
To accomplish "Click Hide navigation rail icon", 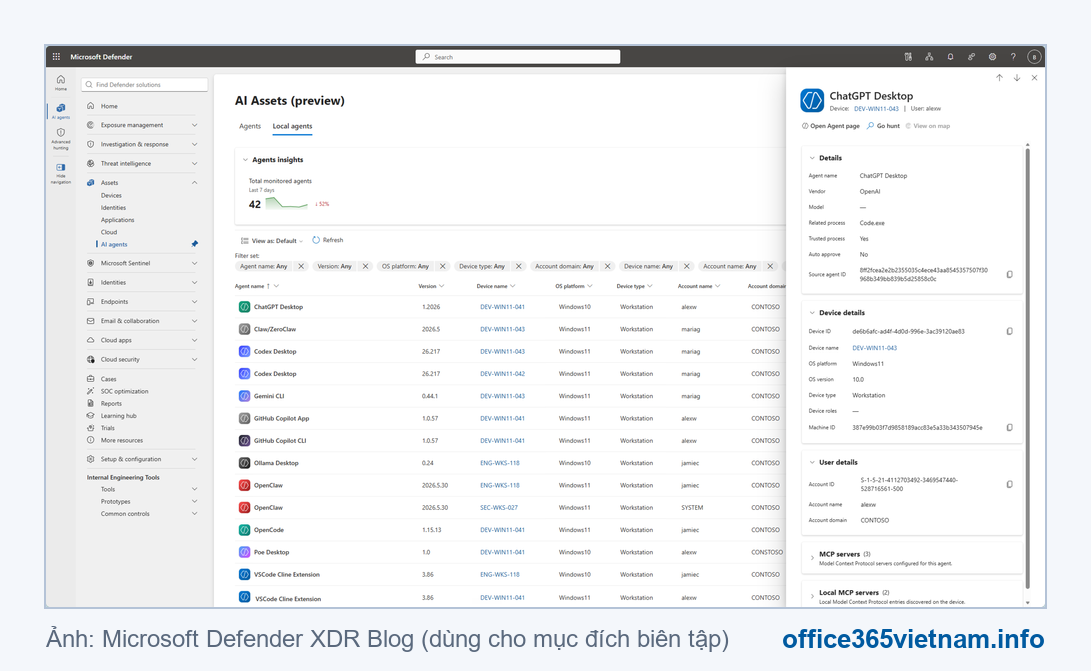I will (x=61, y=174).
